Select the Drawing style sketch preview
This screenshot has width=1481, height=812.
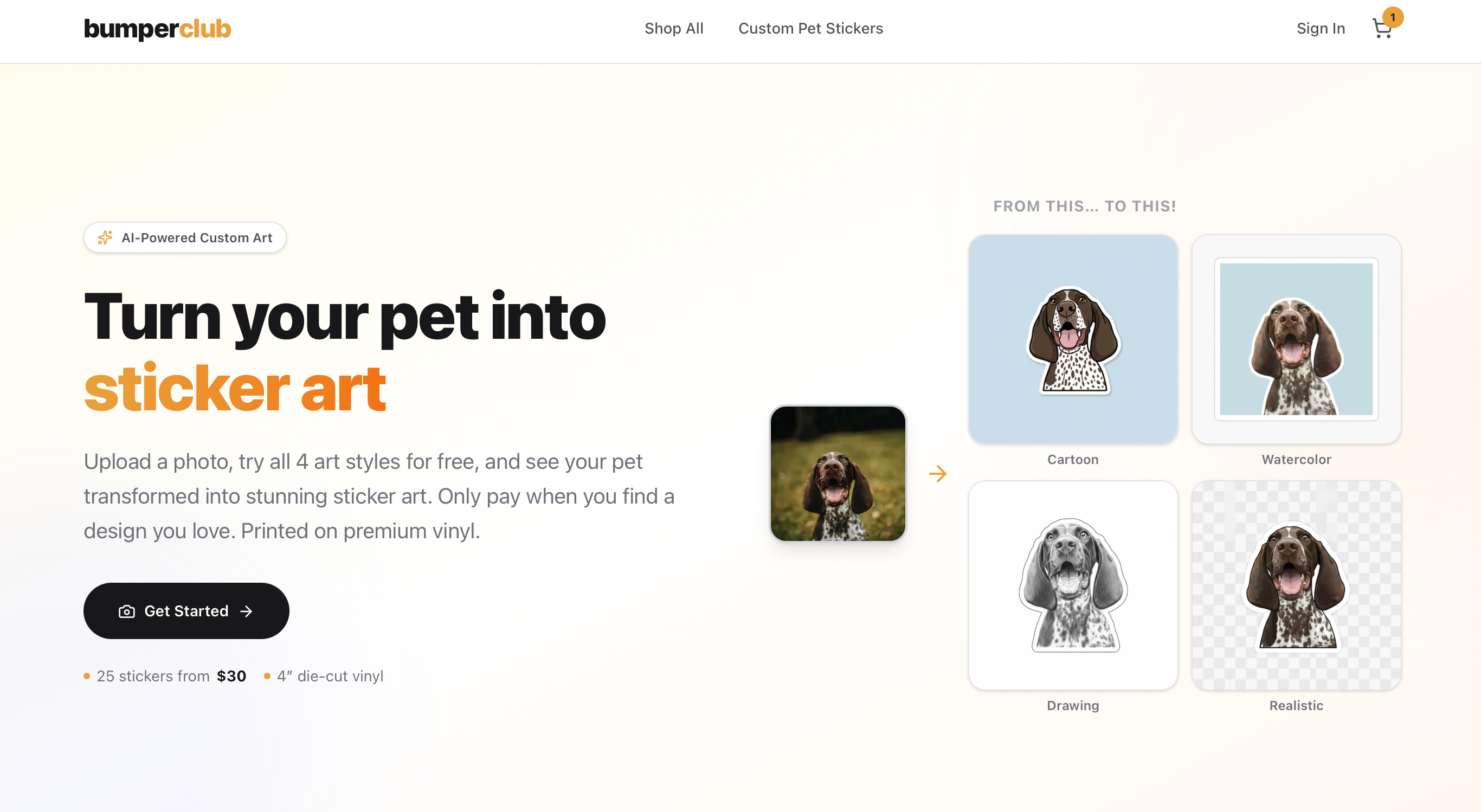coord(1073,585)
